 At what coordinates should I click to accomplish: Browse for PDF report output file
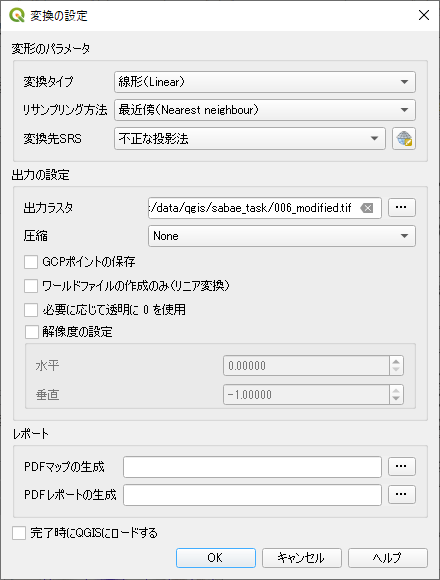[x=402, y=495]
